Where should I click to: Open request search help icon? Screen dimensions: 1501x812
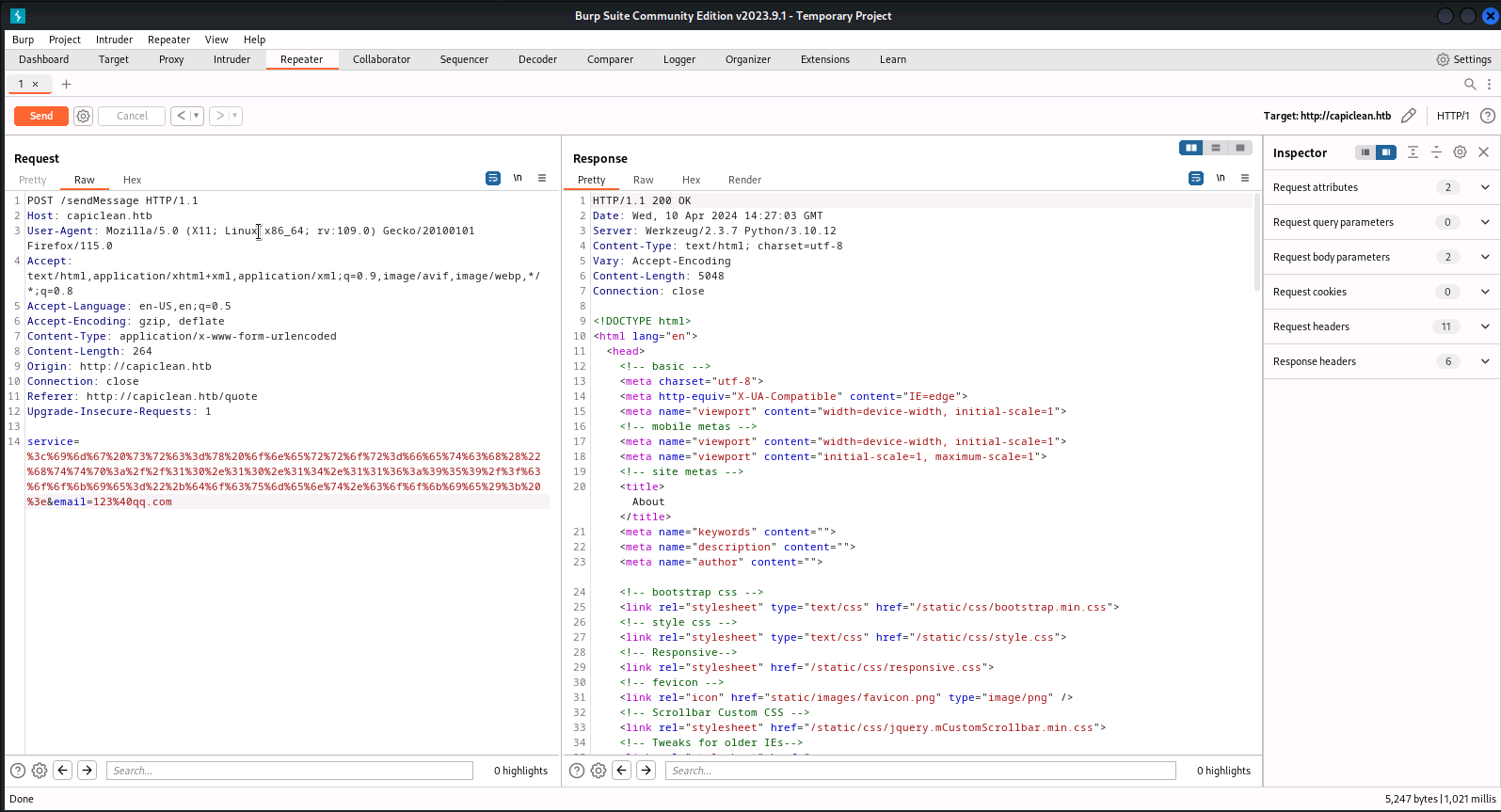(17, 771)
